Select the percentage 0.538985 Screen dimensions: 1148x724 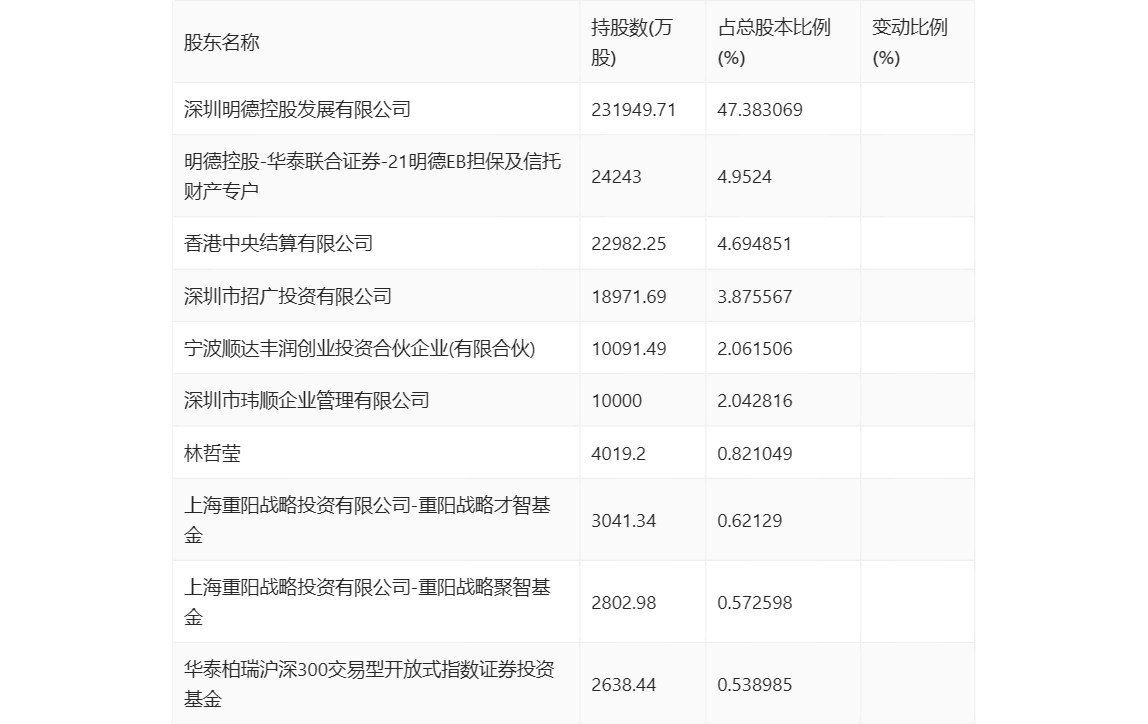(755, 684)
